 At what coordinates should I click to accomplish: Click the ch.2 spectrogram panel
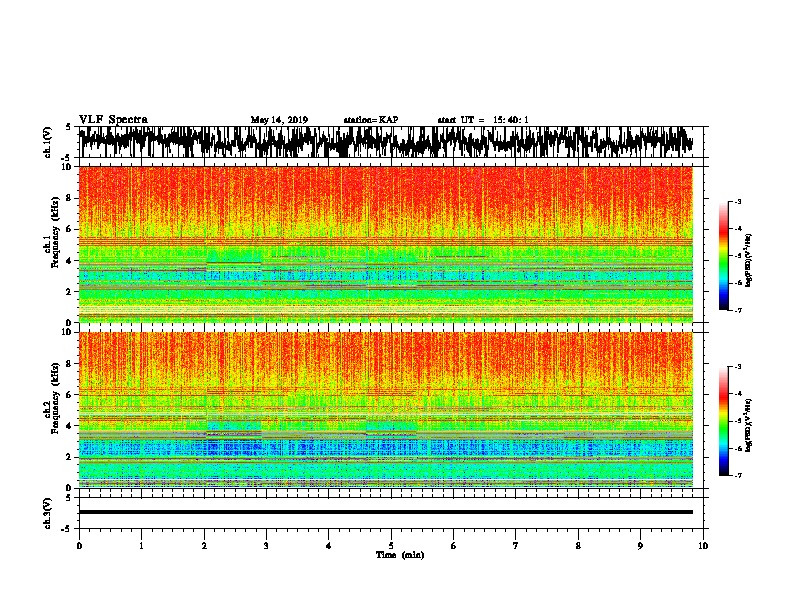(385, 410)
